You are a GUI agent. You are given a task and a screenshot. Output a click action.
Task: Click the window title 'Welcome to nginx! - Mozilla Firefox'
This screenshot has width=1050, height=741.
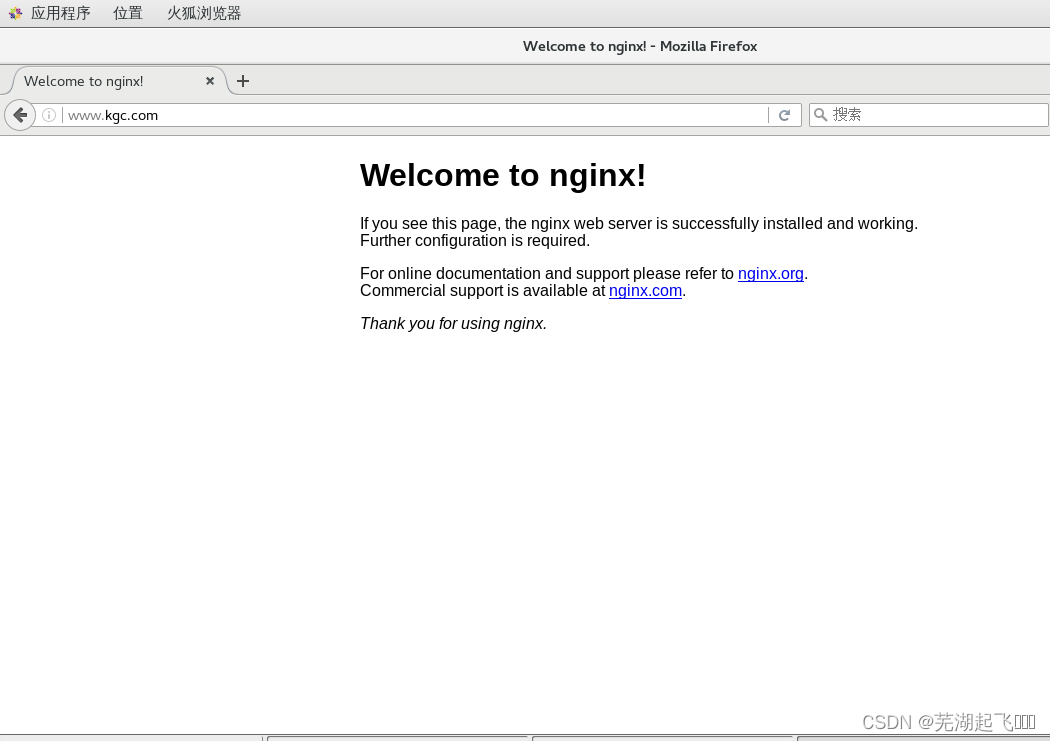point(640,46)
